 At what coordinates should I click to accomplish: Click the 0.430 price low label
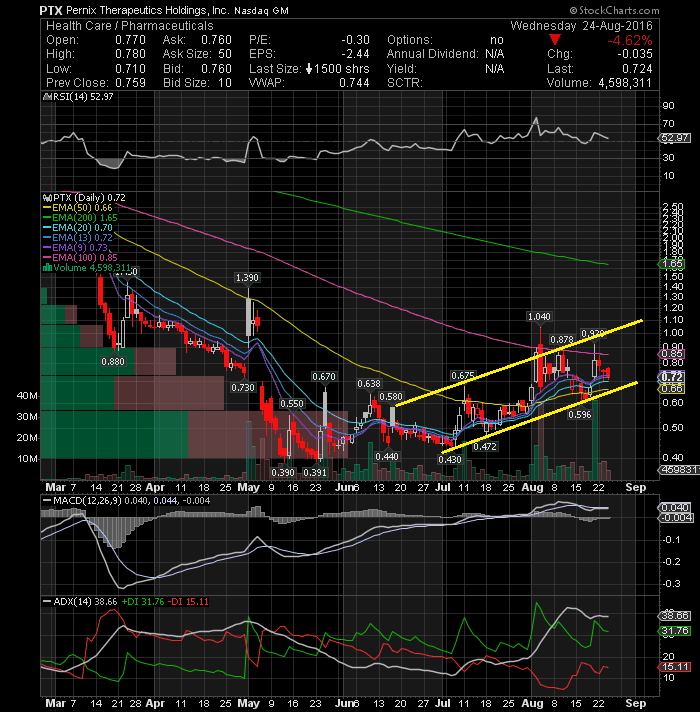click(449, 460)
